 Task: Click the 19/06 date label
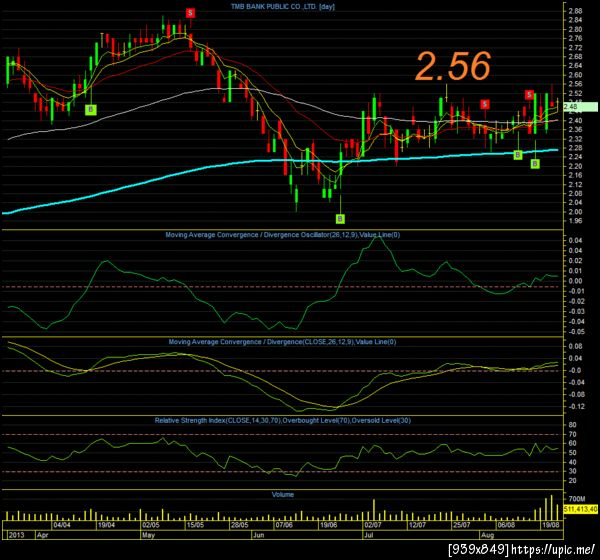pos(328,525)
